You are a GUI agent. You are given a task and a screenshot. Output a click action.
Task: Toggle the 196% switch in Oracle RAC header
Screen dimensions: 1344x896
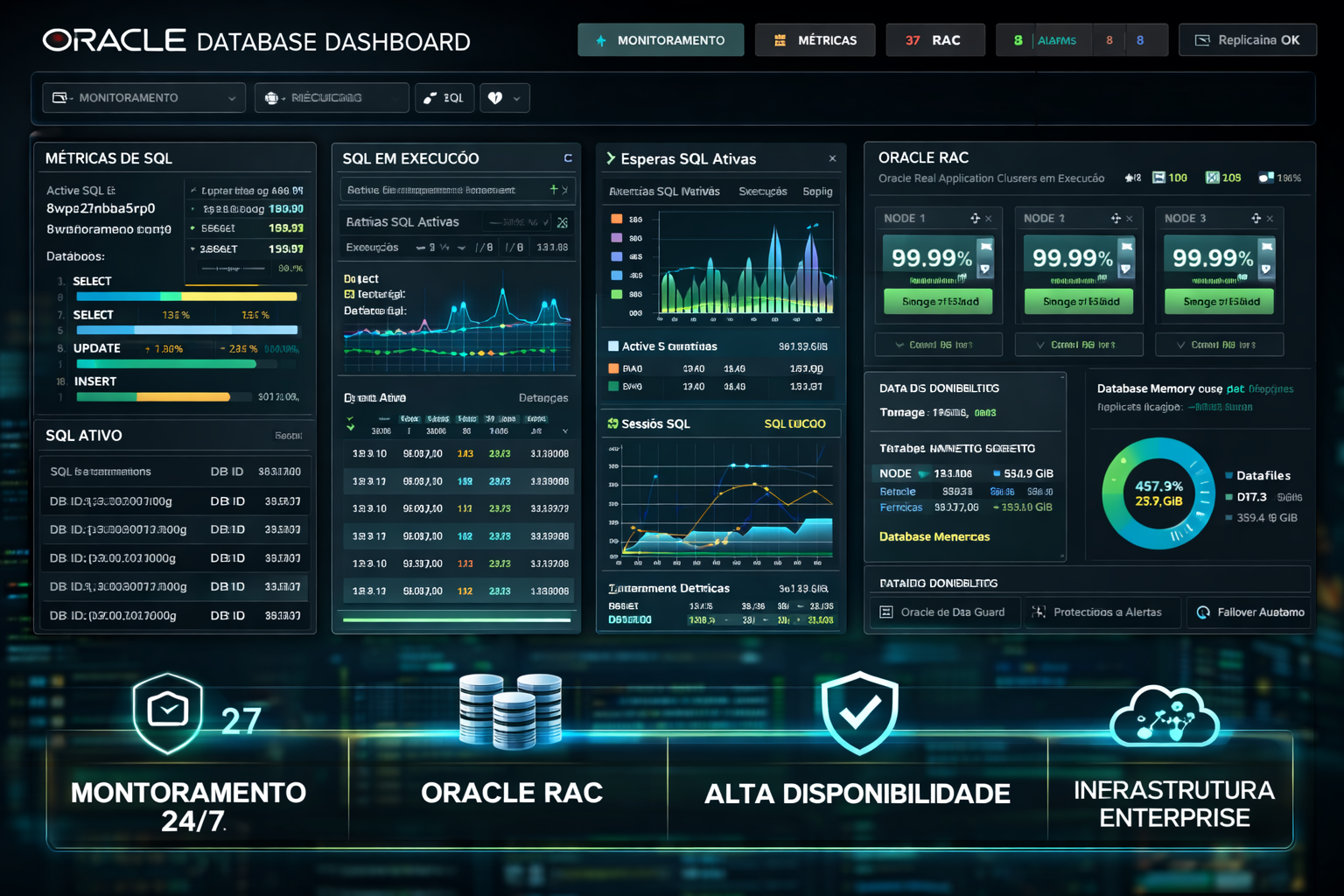click(x=1265, y=178)
